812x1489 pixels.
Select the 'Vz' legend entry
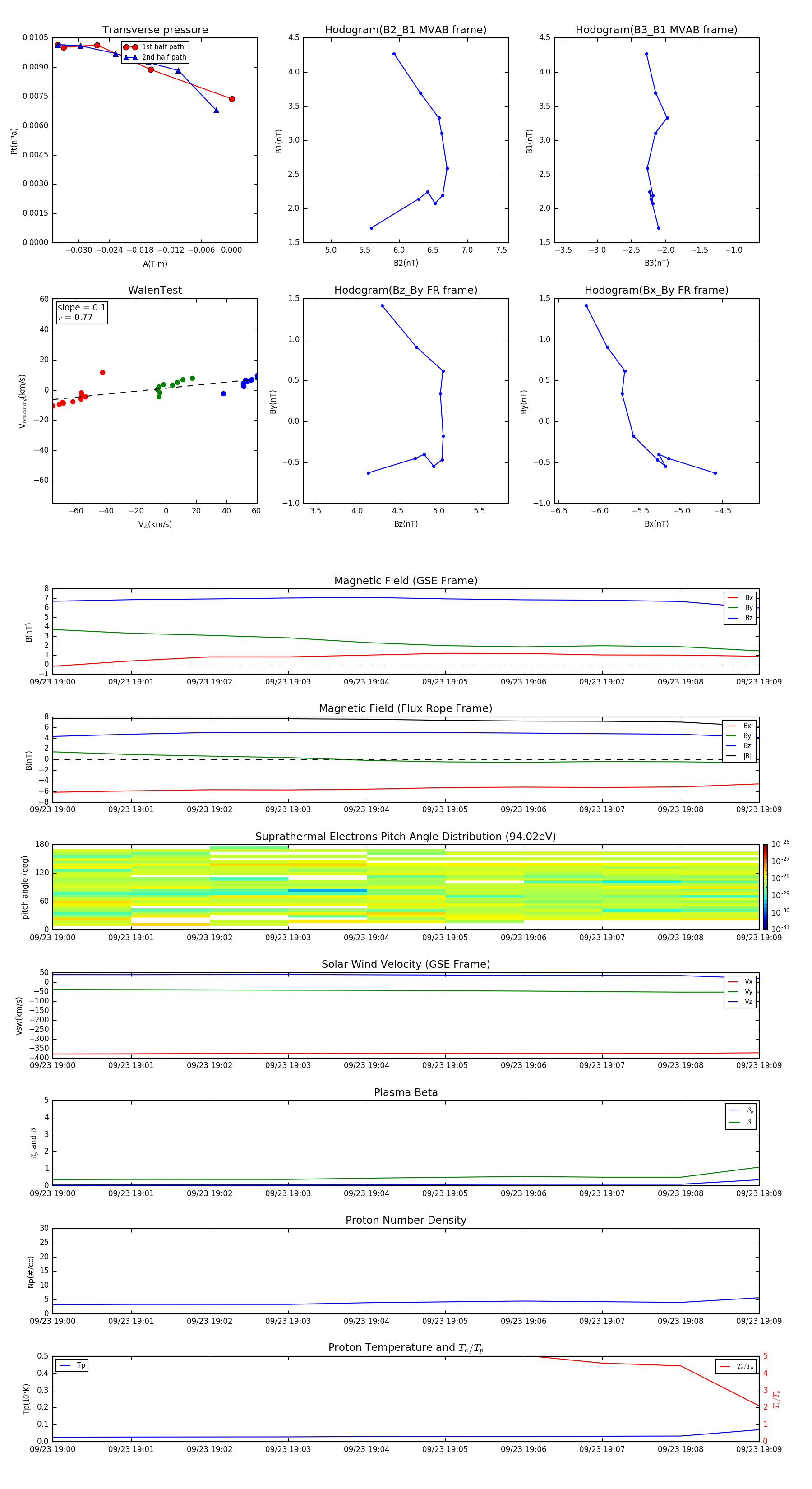pyautogui.click(x=740, y=1002)
